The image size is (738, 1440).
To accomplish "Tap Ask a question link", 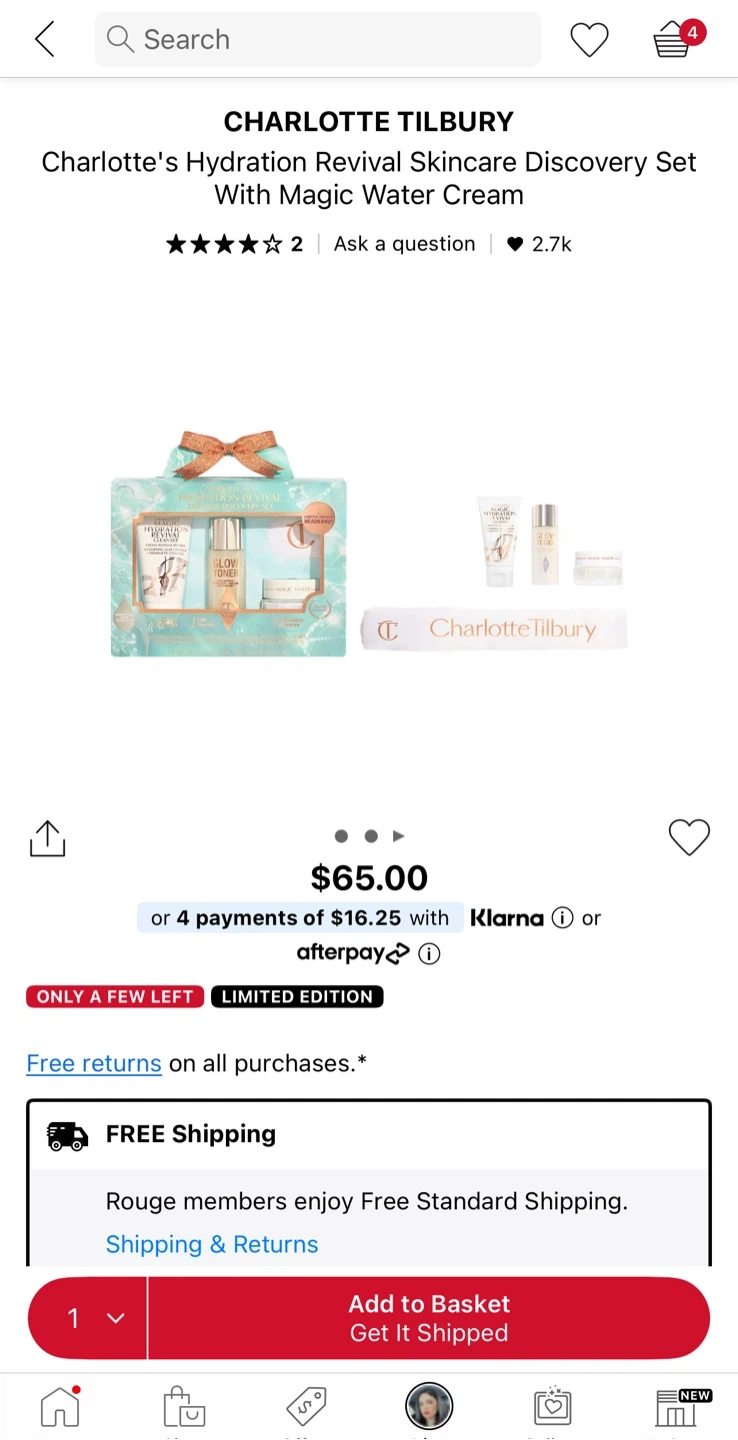I will [x=405, y=244].
